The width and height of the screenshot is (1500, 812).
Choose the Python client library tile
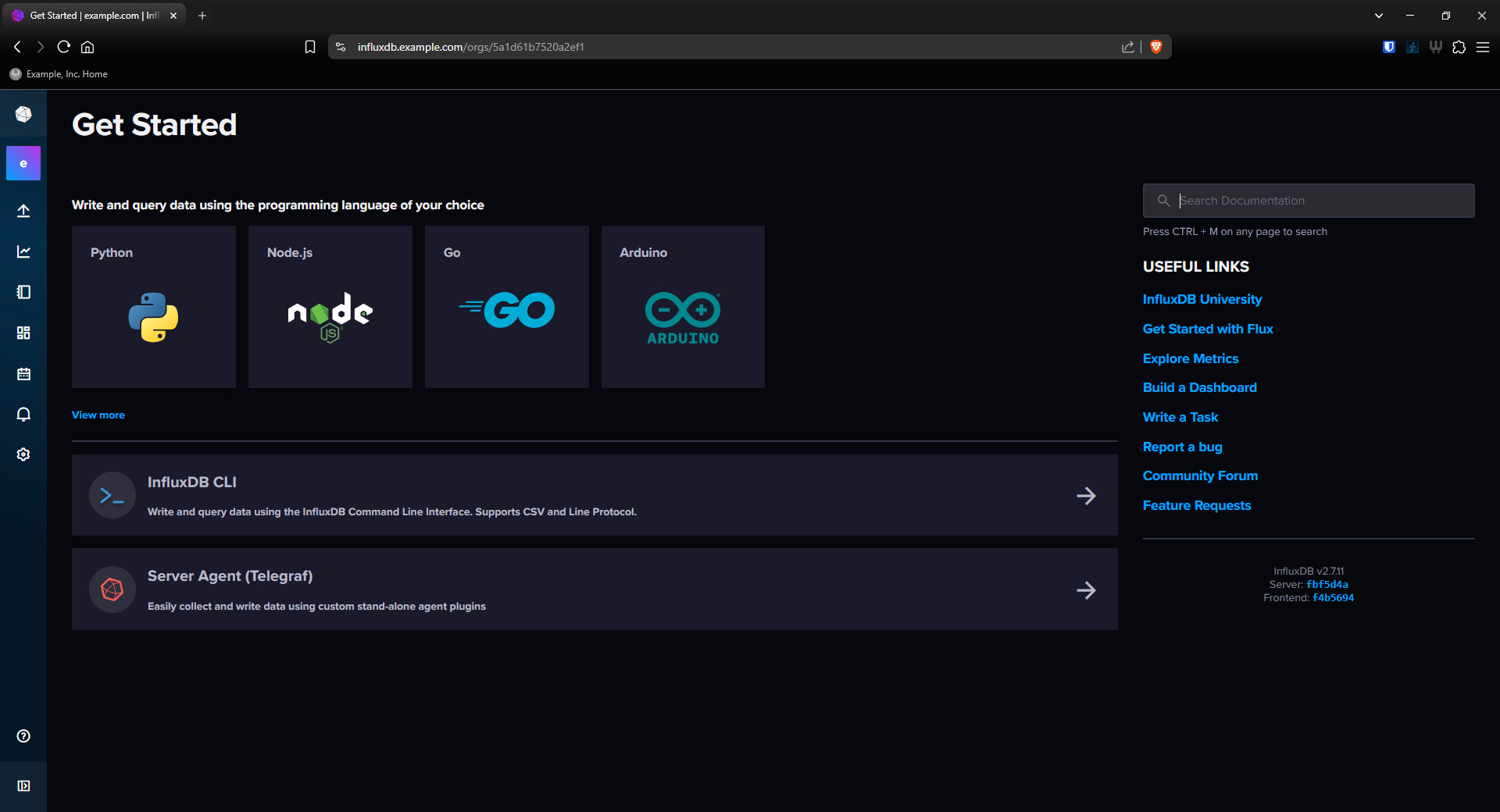point(154,307)
